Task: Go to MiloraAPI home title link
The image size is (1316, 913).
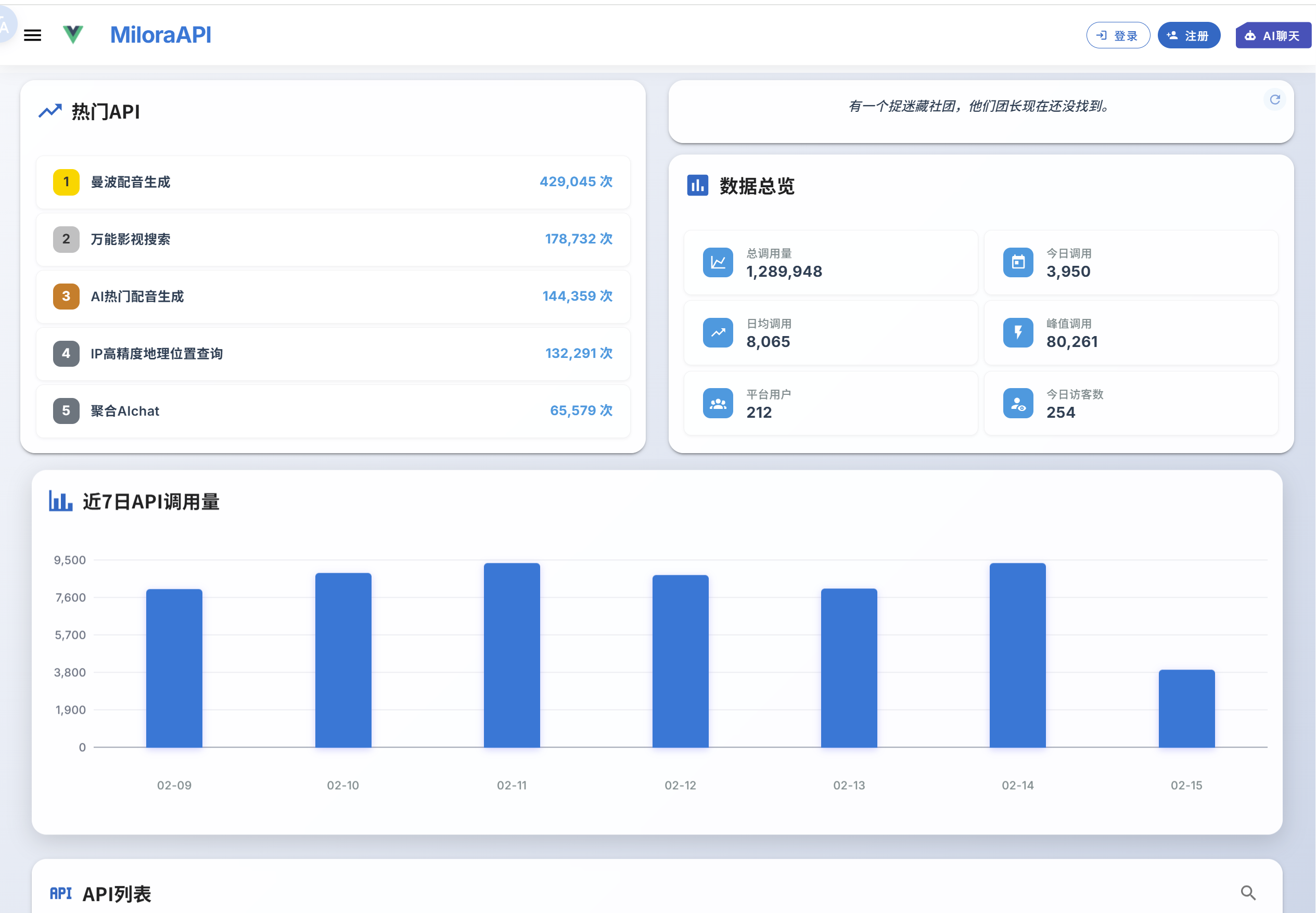Action: [160, 35]
